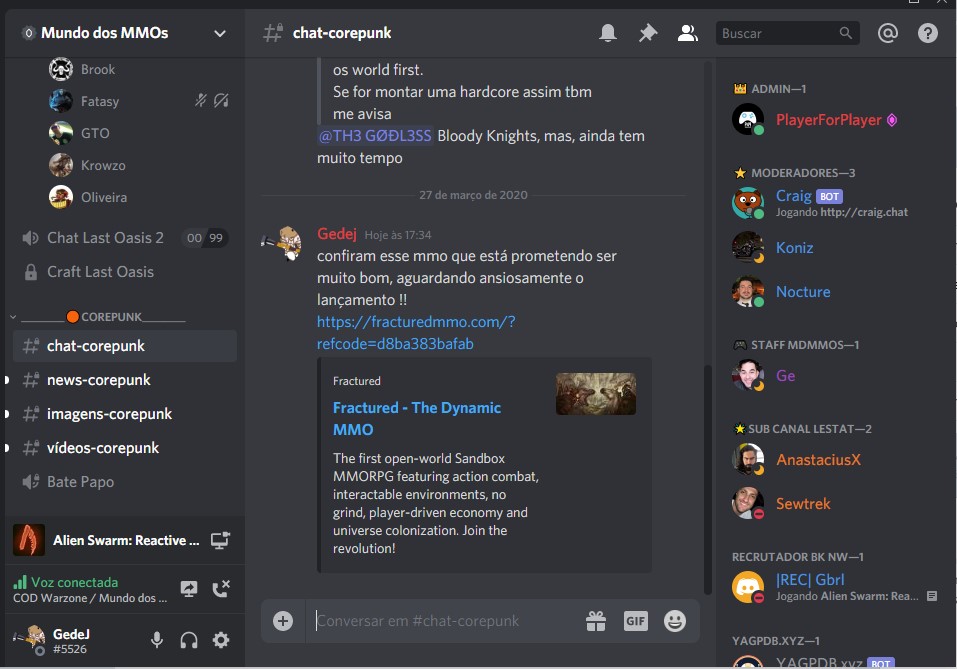Open PlayerForPlayer member profile
957x669 pixels.
pos(836,120)
